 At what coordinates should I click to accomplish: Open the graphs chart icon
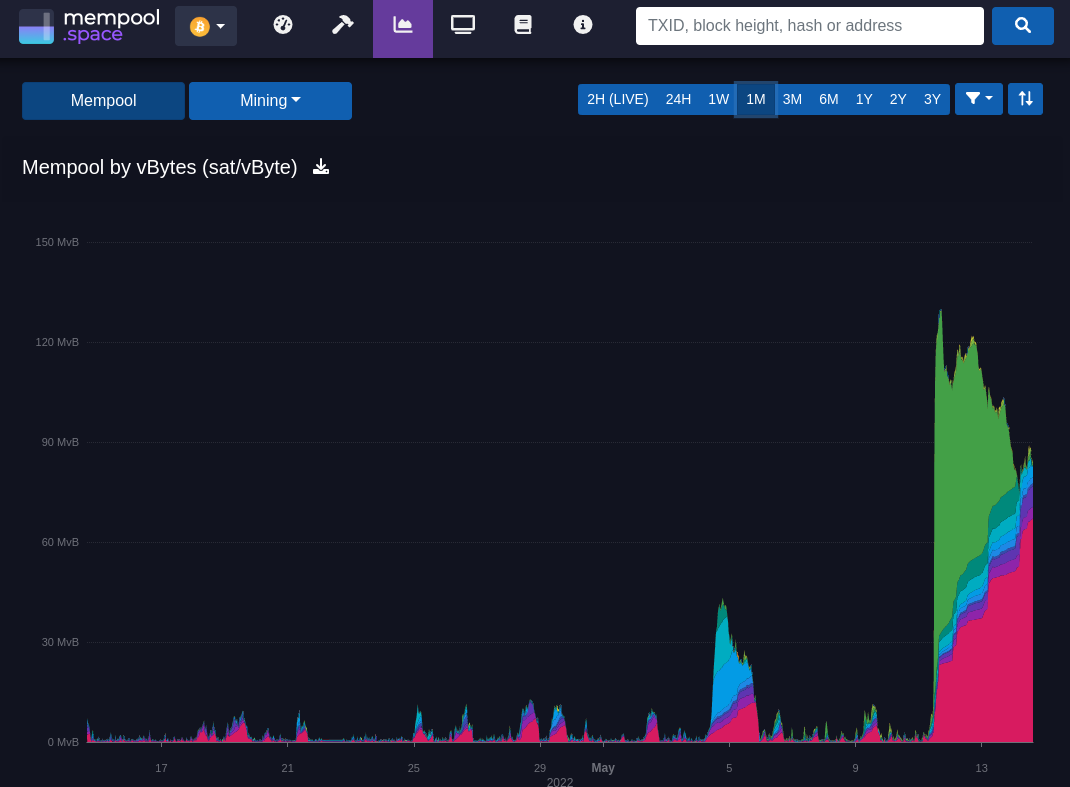(403, 25)
